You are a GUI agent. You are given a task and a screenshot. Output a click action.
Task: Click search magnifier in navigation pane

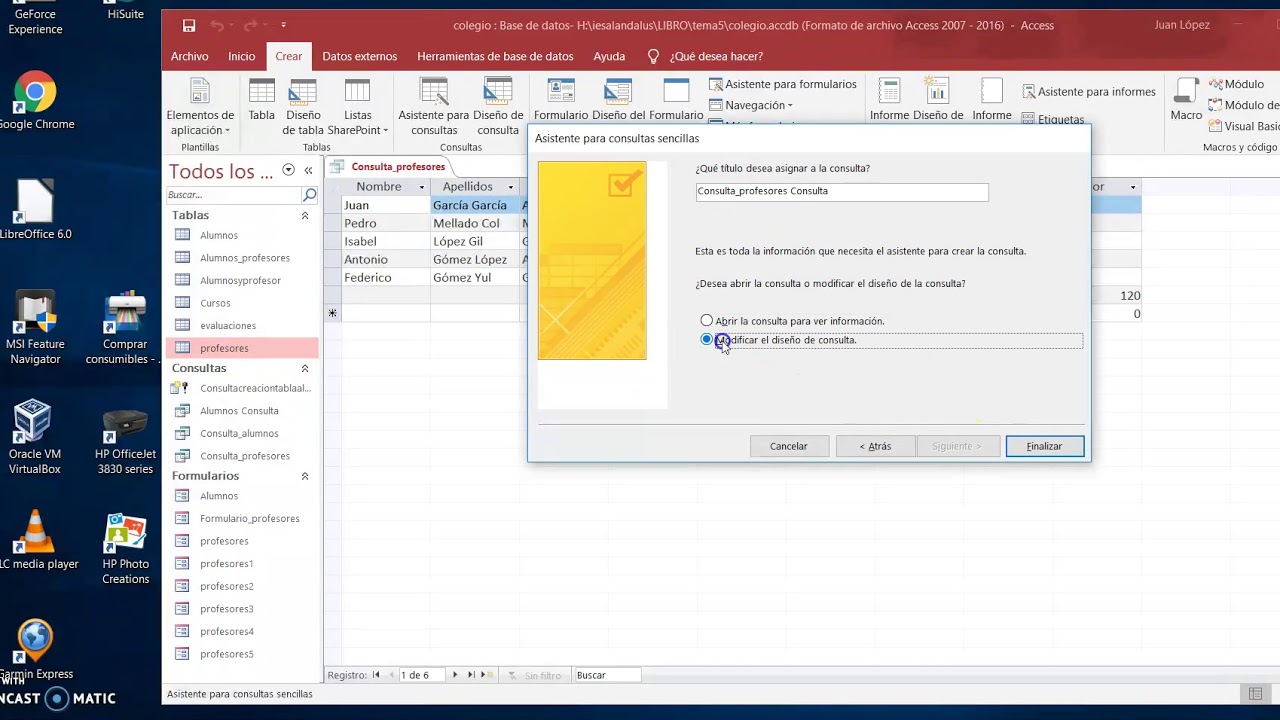(x=309, y=195)
